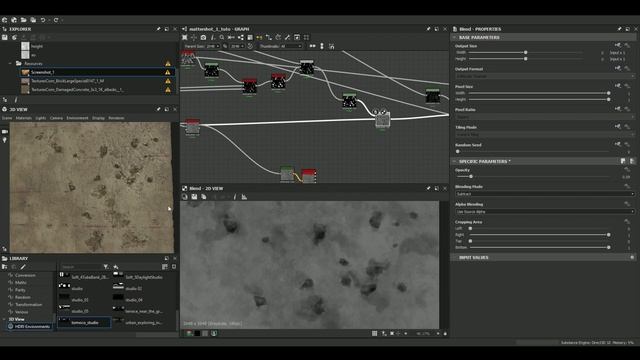This screenshot has height=360, width=640.
Task: Open the Display menu in 3D View
Action: point(98,118)
